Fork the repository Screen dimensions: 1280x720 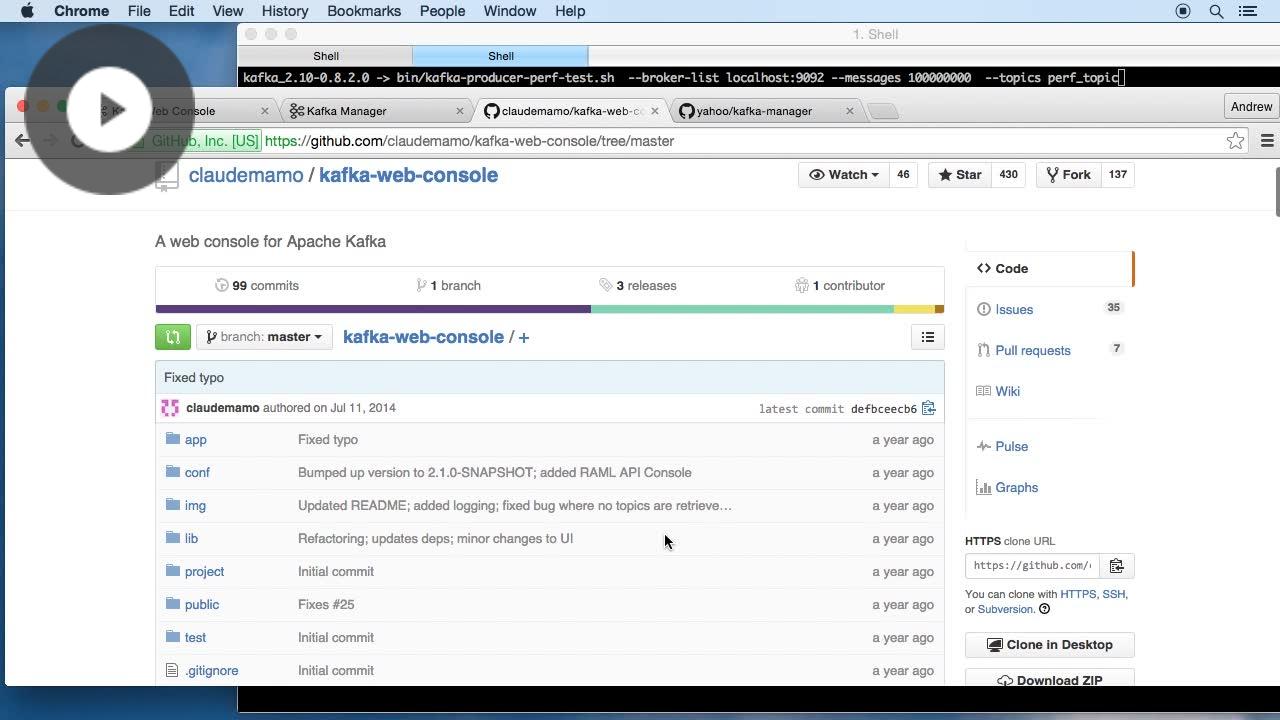(x=1069, y=175)
